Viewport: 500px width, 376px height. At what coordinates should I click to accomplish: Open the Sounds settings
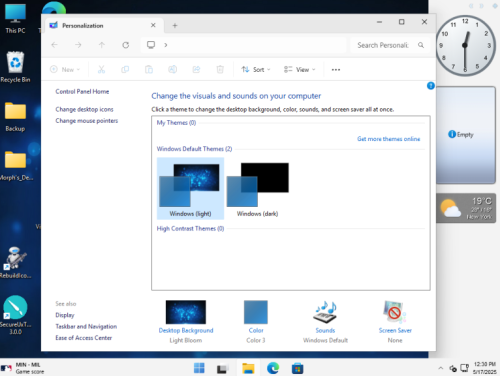325,321
